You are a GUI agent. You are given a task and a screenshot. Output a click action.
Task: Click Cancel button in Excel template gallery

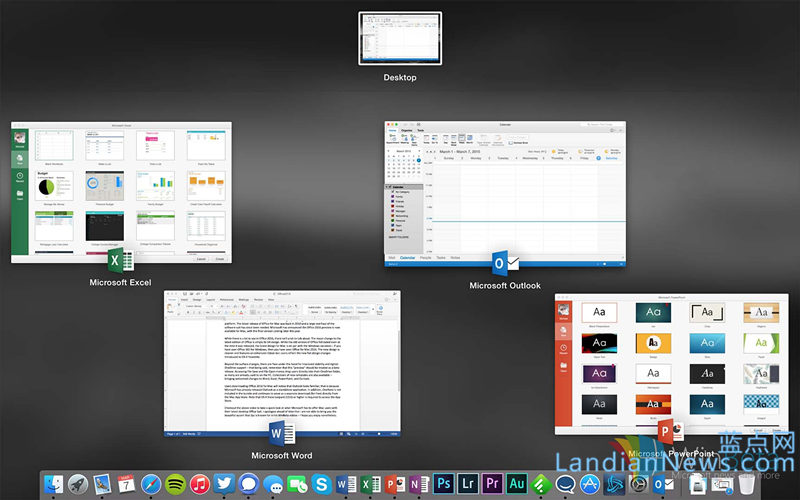click(202, 259)
